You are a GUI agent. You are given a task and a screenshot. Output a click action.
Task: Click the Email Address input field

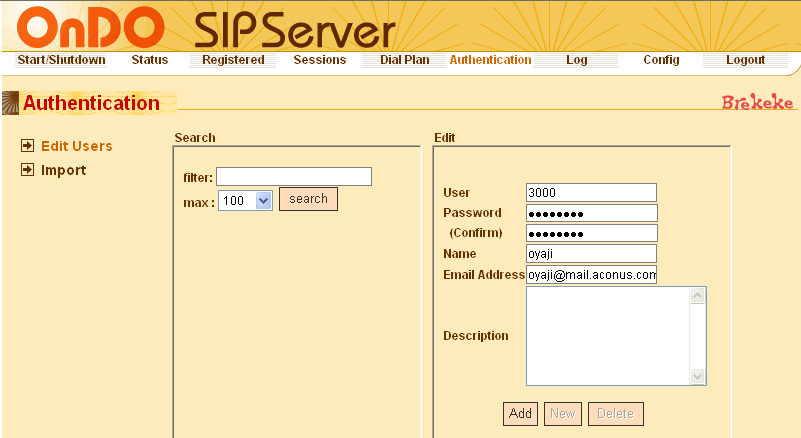(591, 274)
